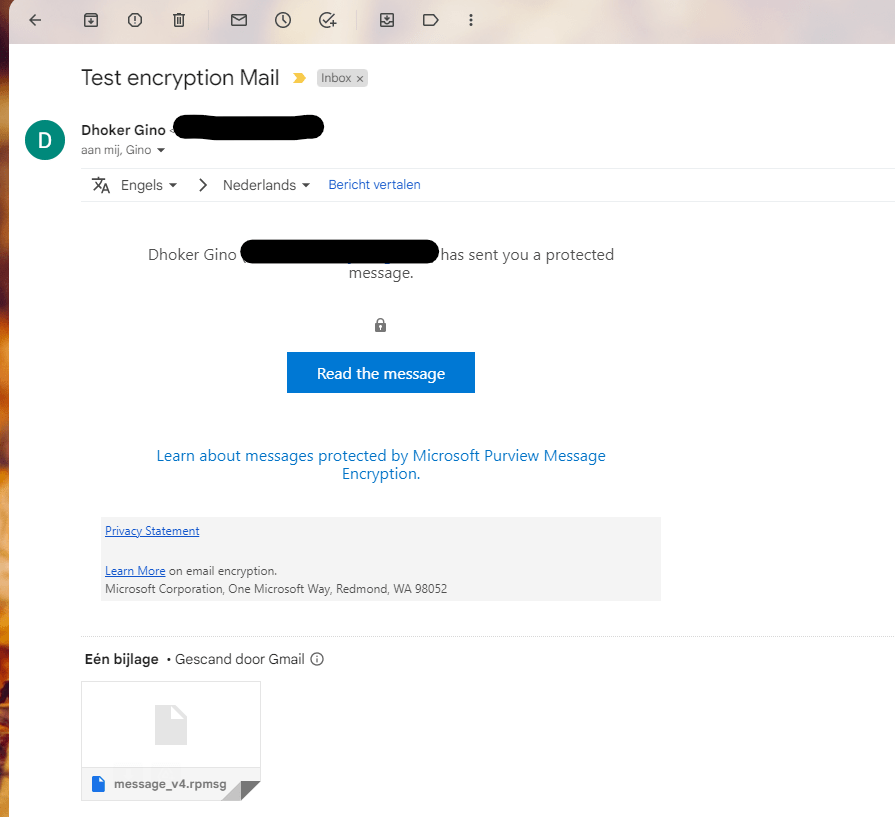Click Bericht vertalen to translate
The width and height of the screenshot is (895, 817).
(x=374, y=185)
